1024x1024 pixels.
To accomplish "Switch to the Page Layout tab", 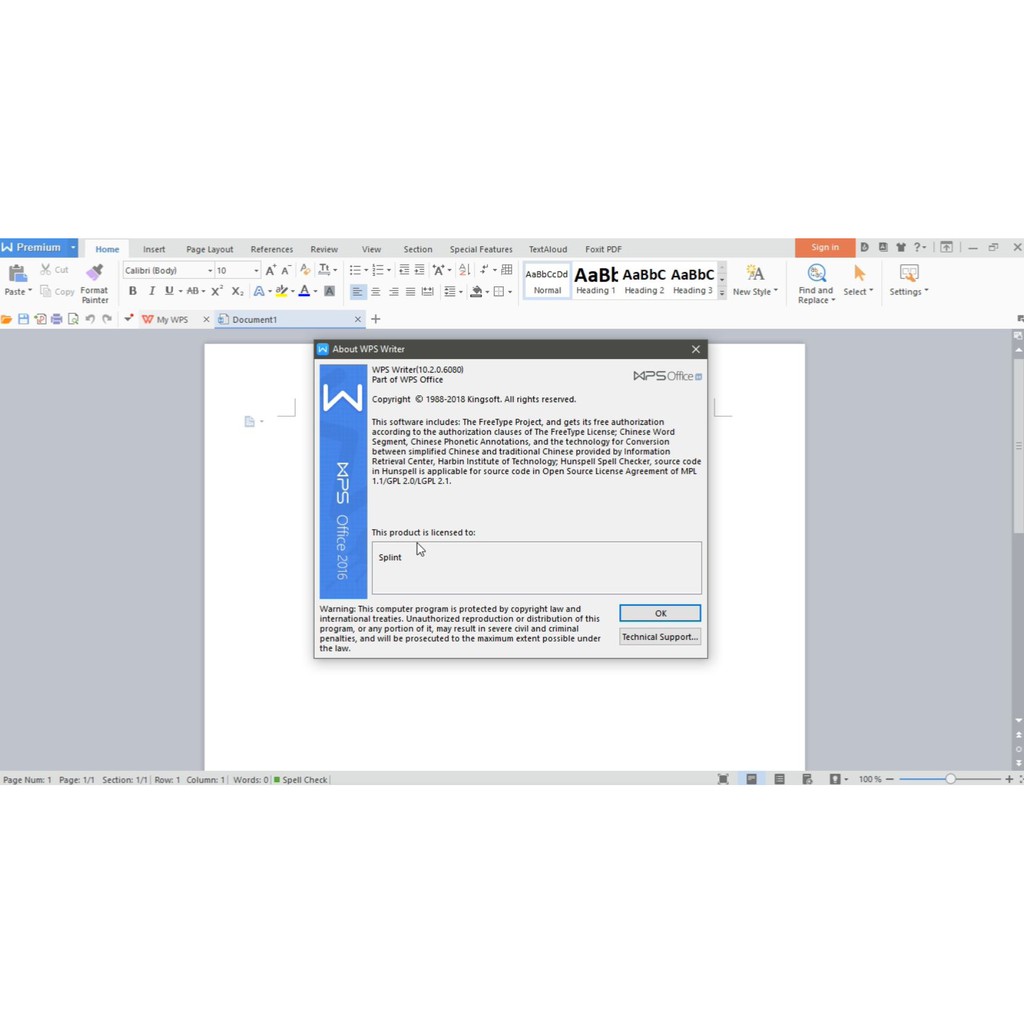I will [x=209, y=249].
